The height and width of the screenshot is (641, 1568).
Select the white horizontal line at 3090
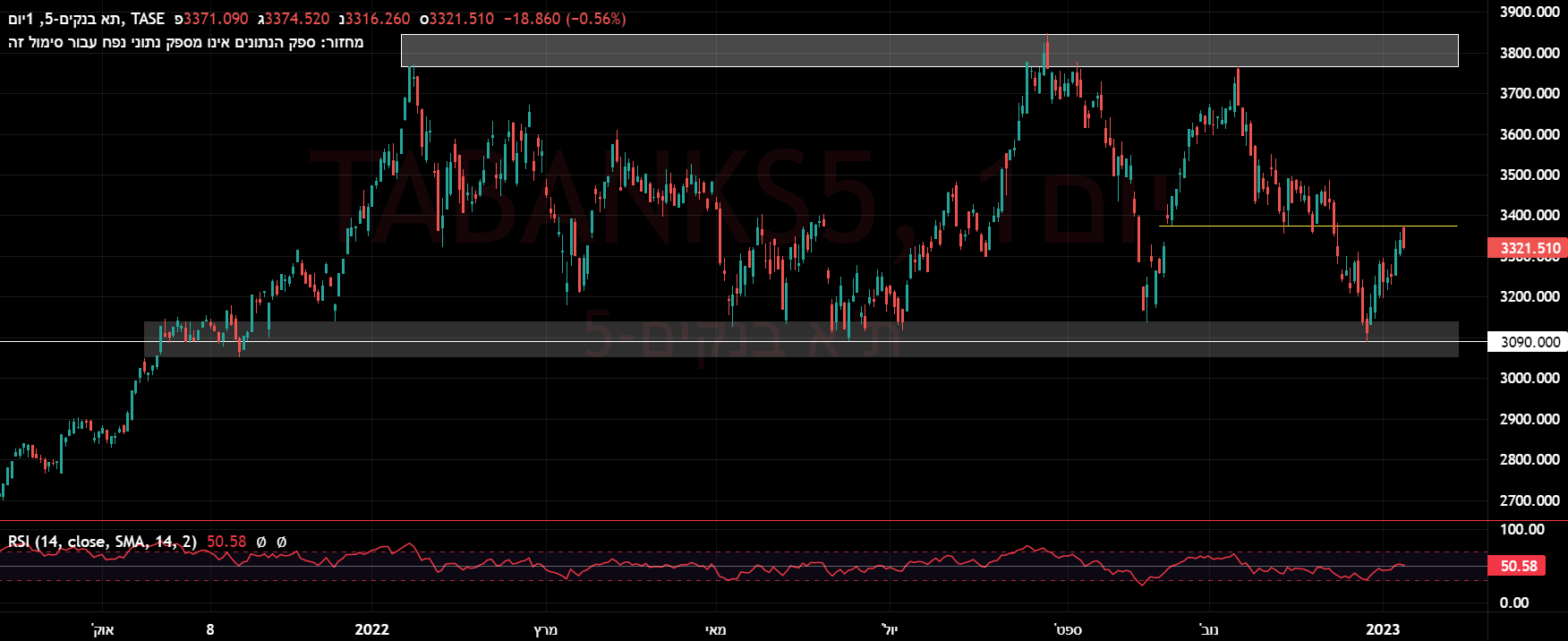tap(743, 342)
